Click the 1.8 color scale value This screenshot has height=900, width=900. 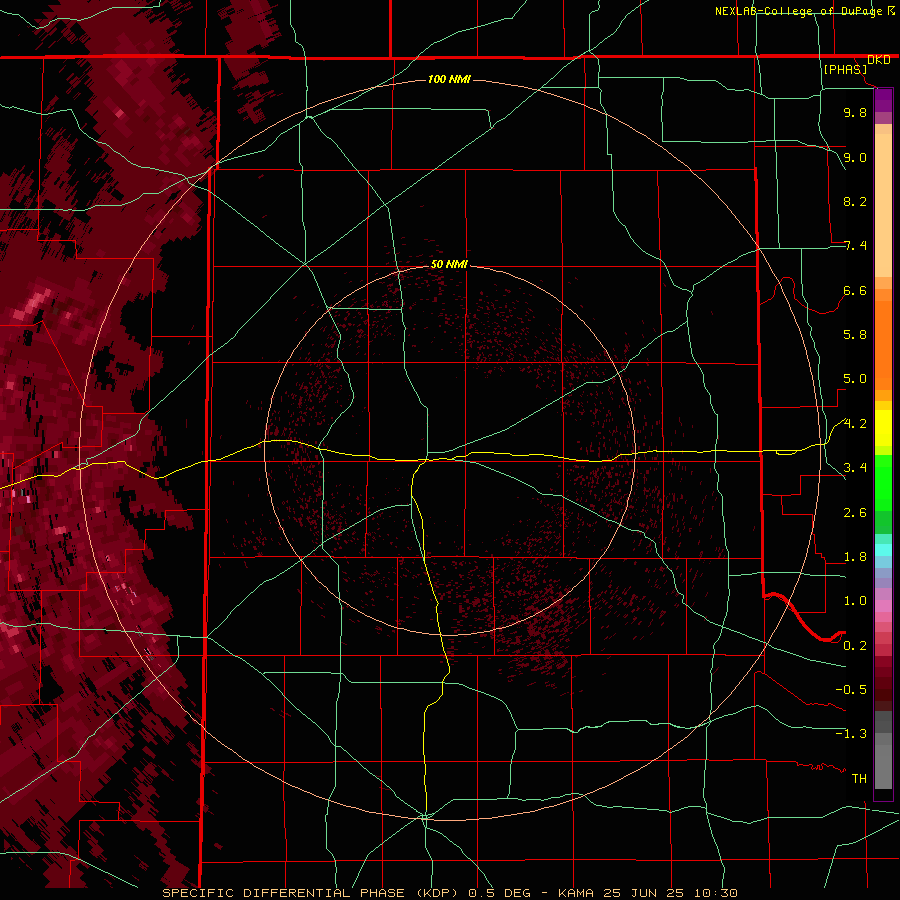855,557
